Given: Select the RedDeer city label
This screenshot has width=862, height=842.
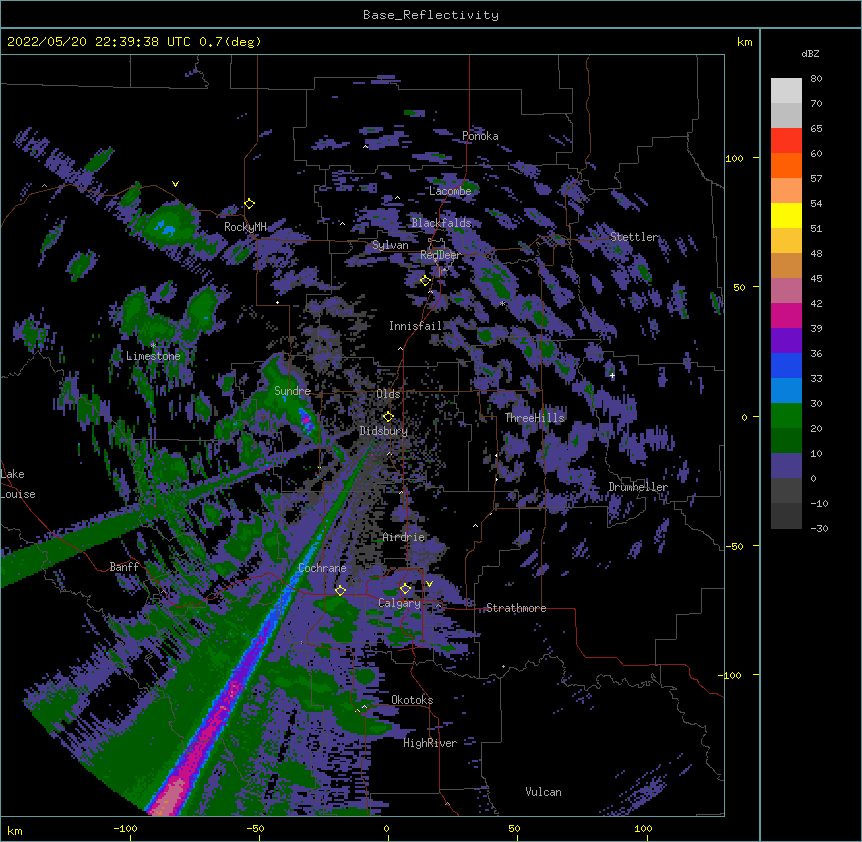Looking at the screenshot, I should (440, 255).
